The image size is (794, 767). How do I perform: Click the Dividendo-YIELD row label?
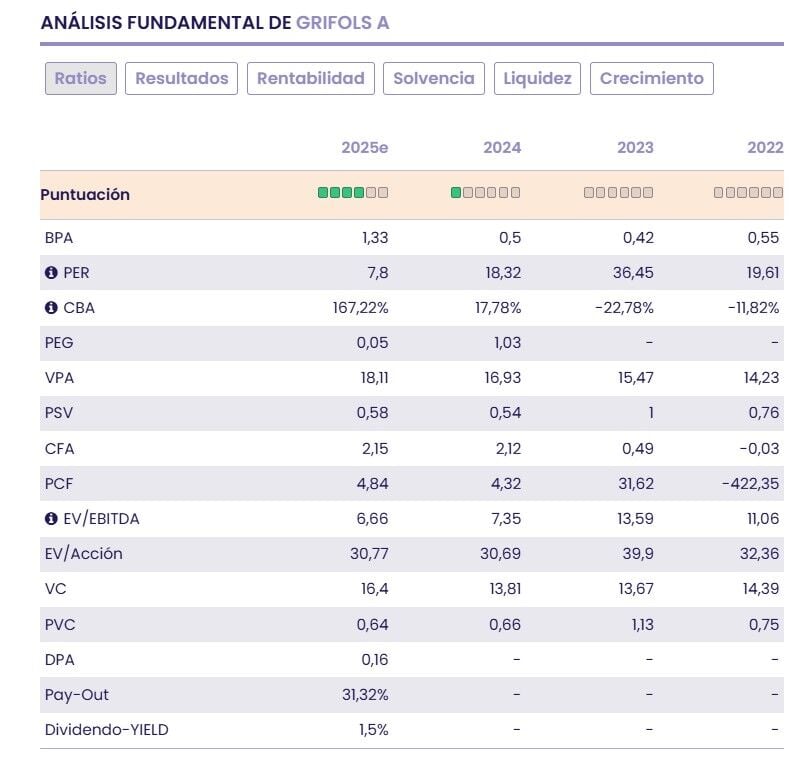(x=107, y=730)
